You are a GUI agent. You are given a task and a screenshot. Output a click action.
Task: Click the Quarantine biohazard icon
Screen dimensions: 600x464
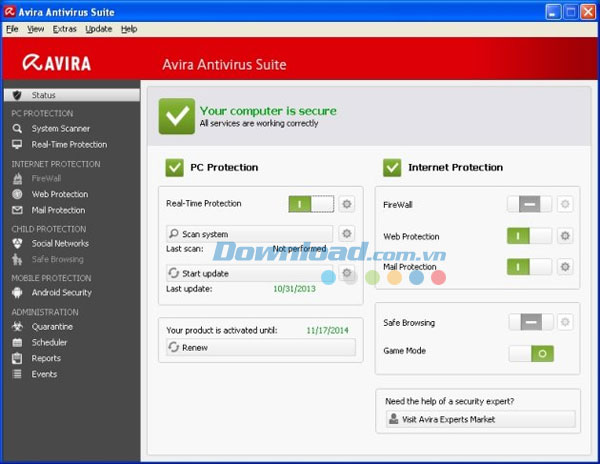[x=17, y=326]
